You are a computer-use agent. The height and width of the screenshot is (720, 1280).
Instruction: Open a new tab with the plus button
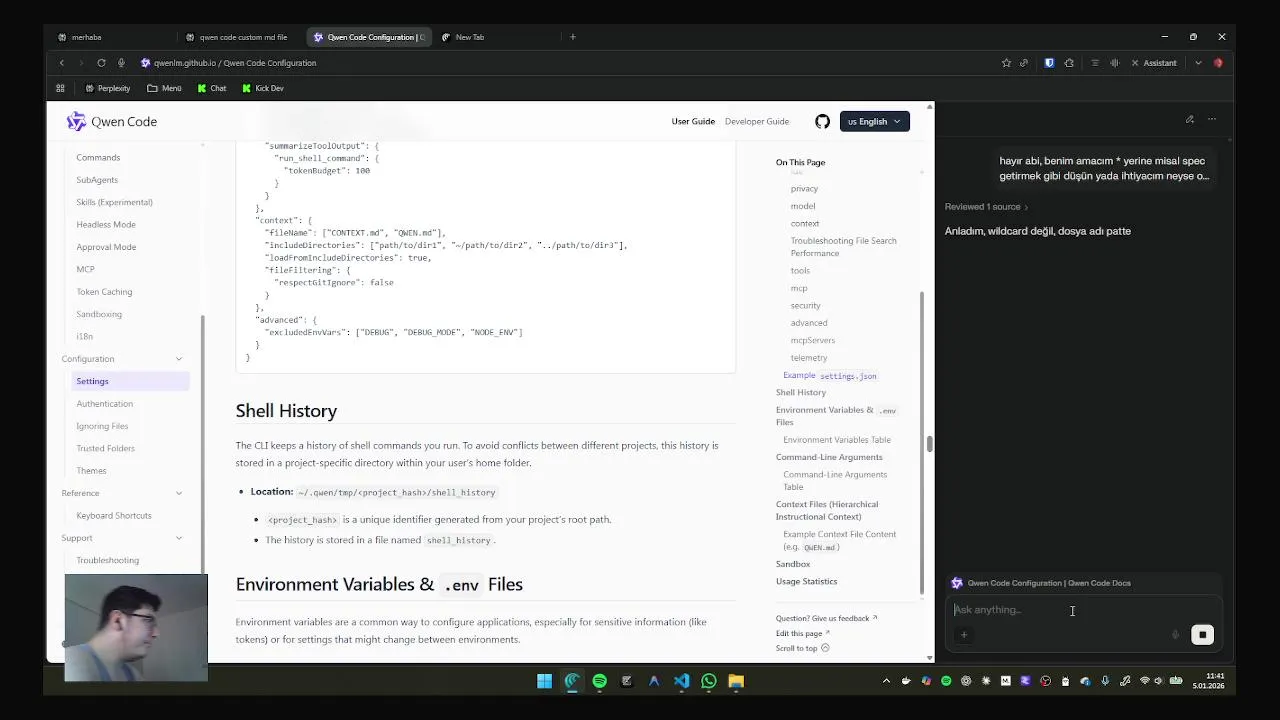pos(572,37)
